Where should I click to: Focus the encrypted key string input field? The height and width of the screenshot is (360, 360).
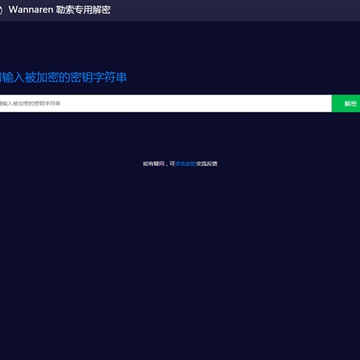166,104
